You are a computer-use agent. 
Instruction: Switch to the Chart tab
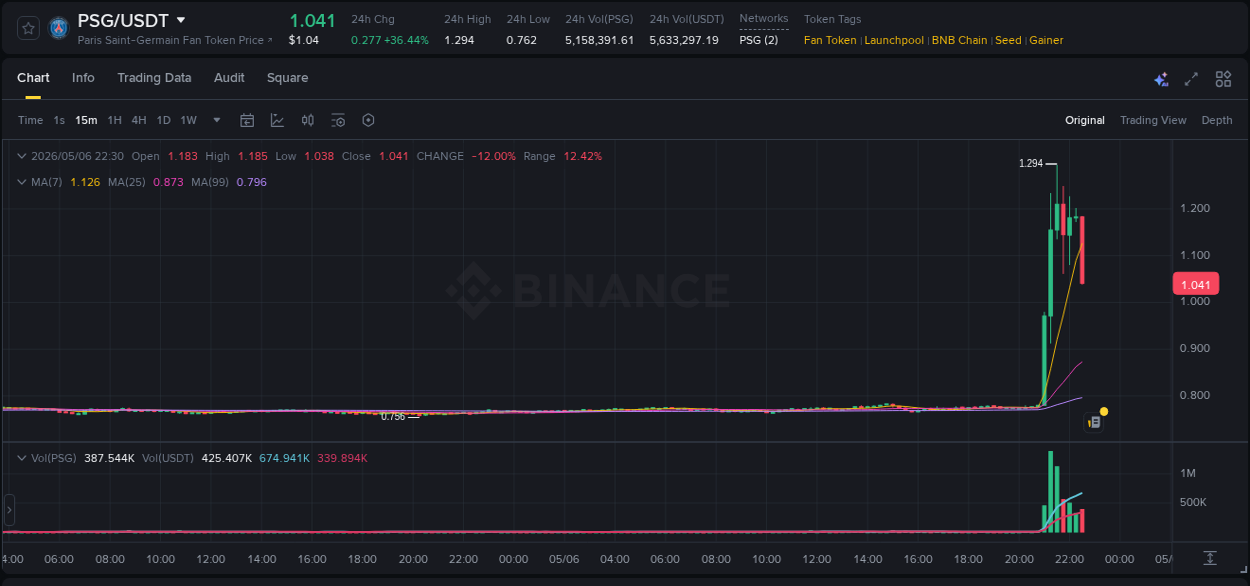pyautogui.click(x=33, y=78)
